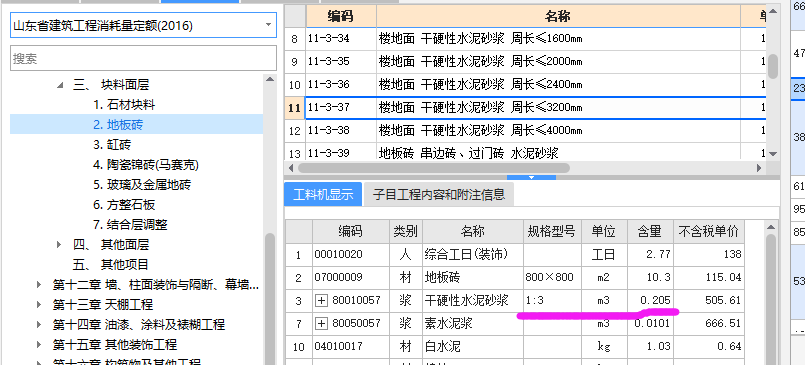Click code cell 00010020
This screenshot has width=805, height=365.
pyautogui.click(x=351, y=254)
